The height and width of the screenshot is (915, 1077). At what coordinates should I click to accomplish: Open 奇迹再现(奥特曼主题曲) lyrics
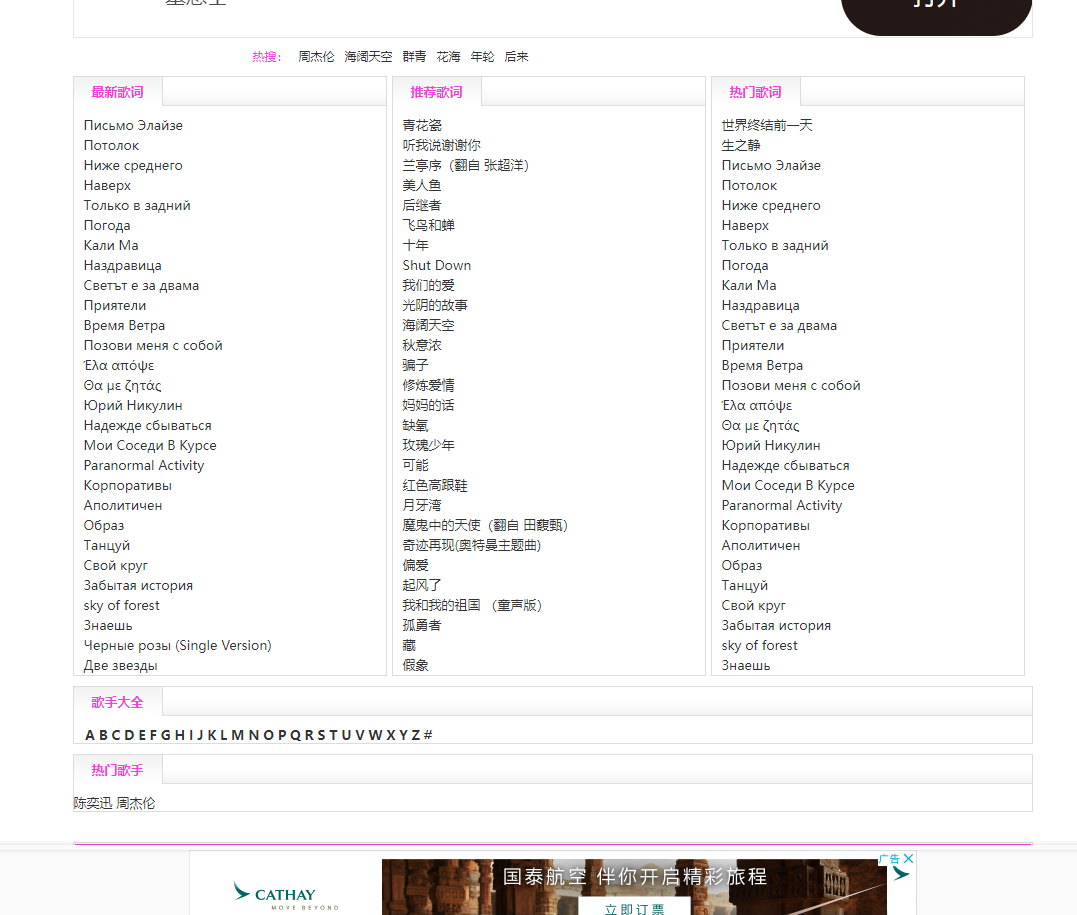(x=472, y=545)
